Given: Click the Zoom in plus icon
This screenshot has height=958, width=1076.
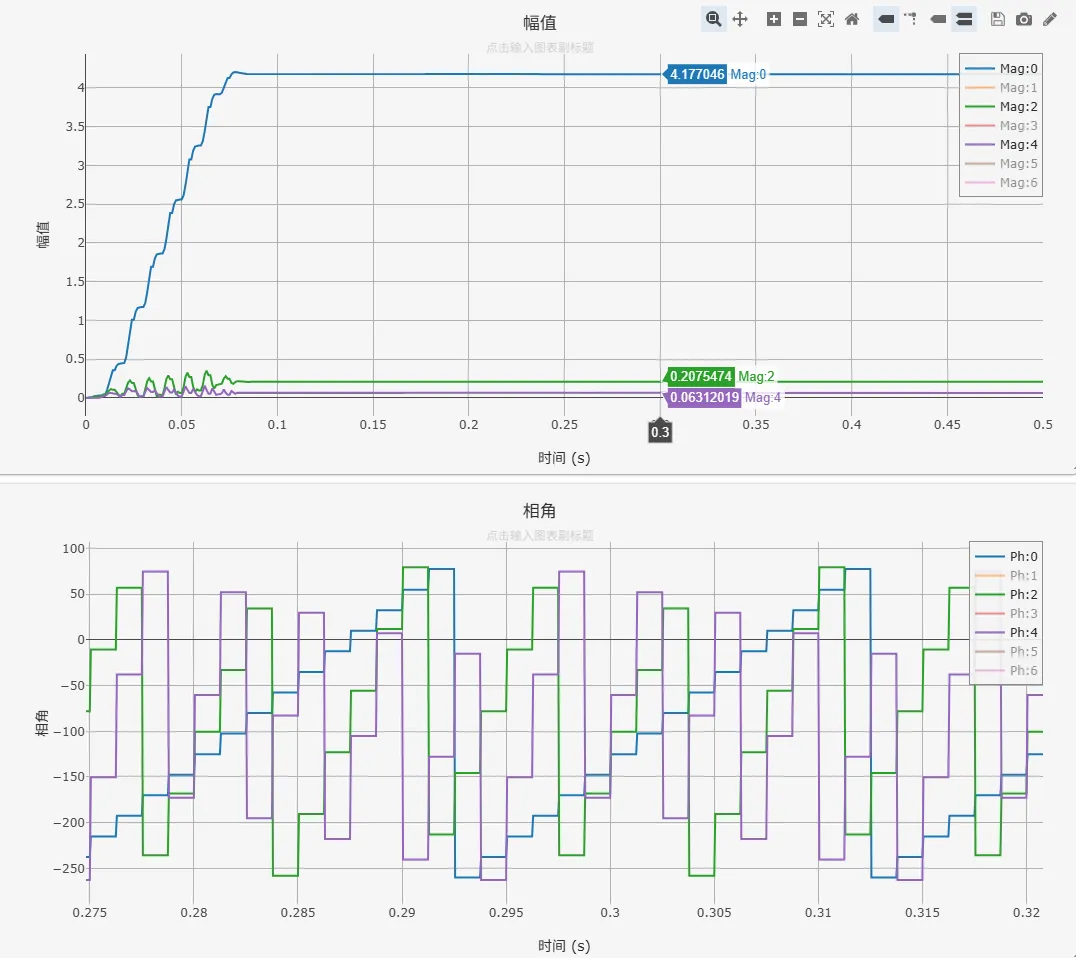Looking at the screenshot, I should point(774,19).
